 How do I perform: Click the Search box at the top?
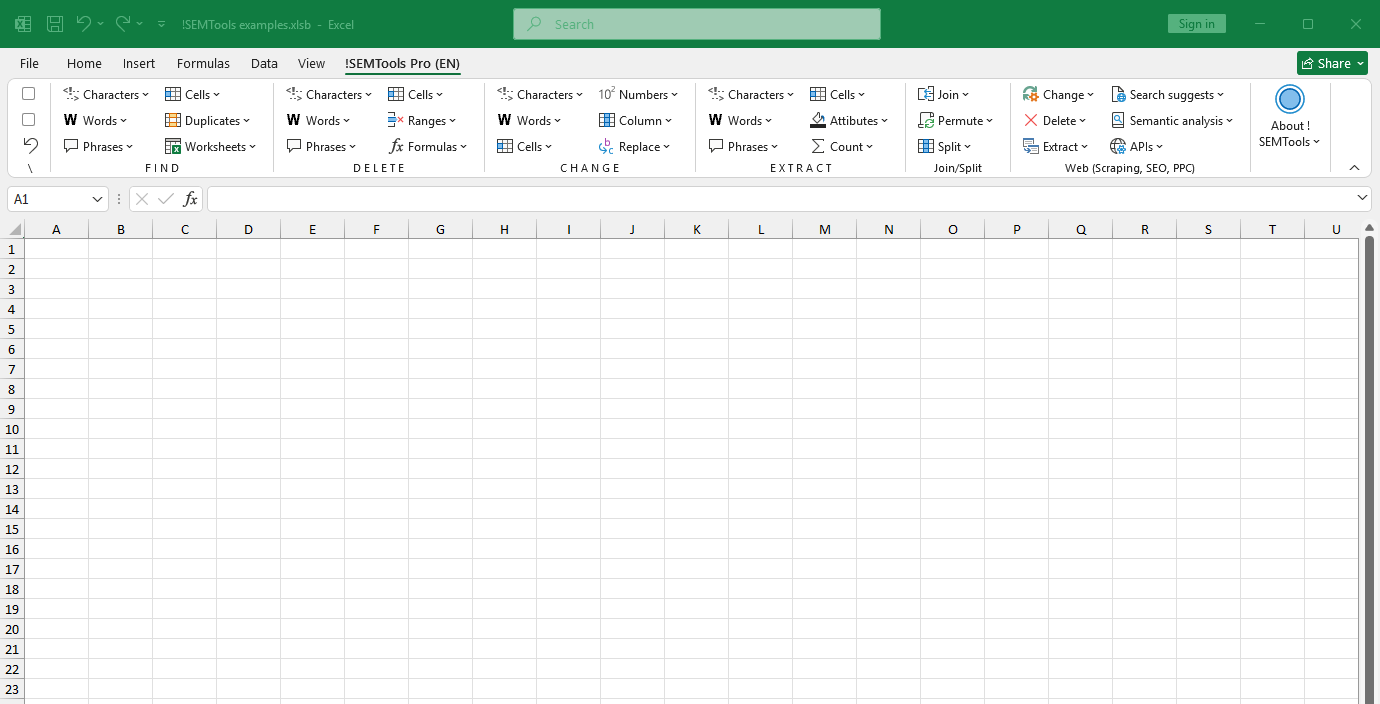[696, 23]
